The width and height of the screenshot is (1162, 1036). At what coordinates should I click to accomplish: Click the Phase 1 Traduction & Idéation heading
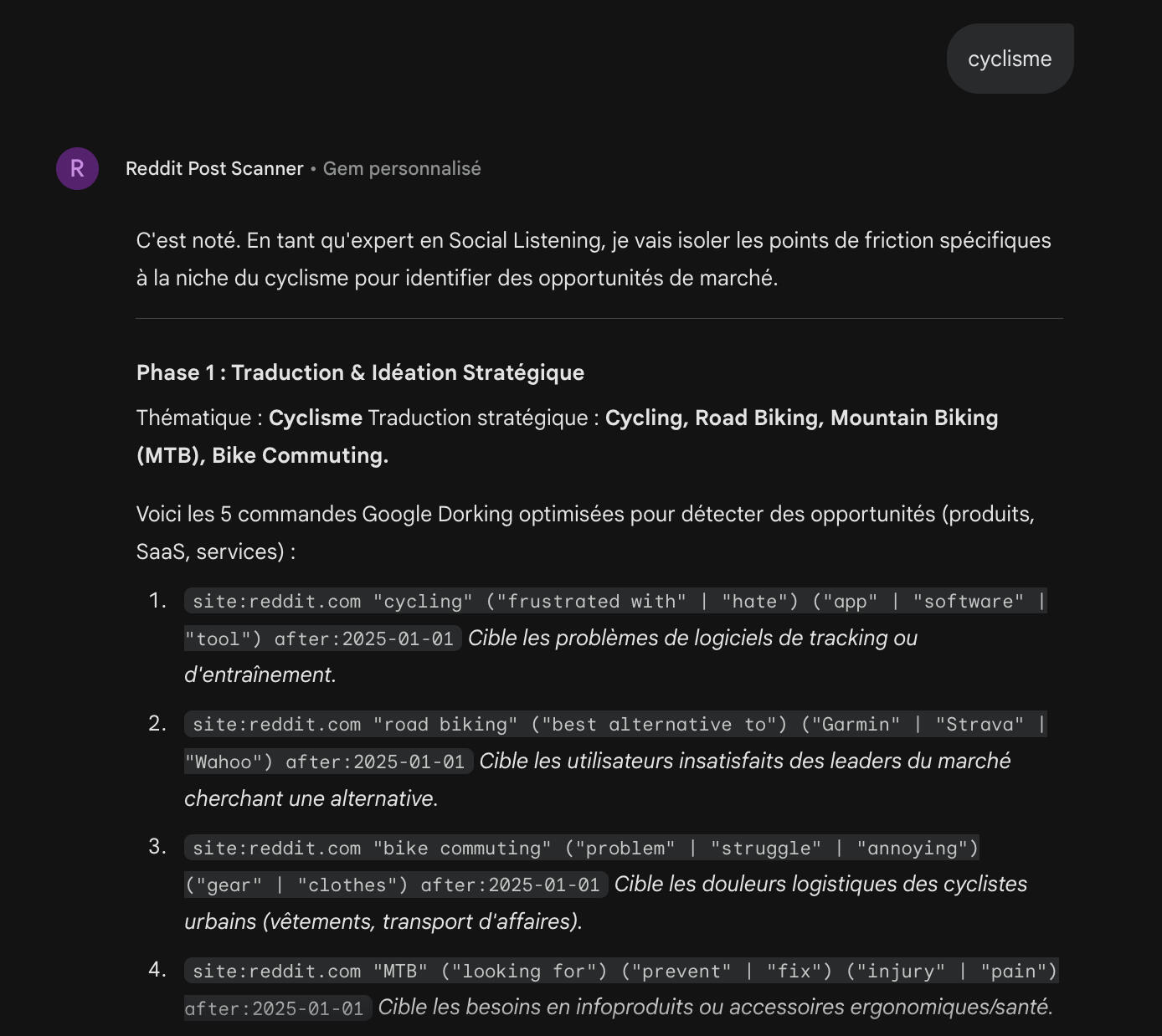point(360,373)
